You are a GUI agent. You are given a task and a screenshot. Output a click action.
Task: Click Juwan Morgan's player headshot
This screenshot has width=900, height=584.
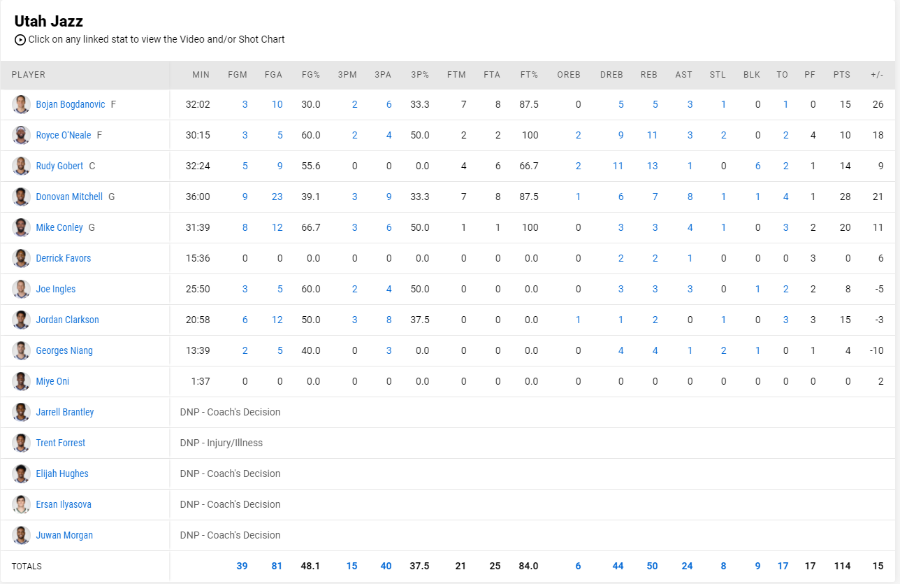click(21, 535)
